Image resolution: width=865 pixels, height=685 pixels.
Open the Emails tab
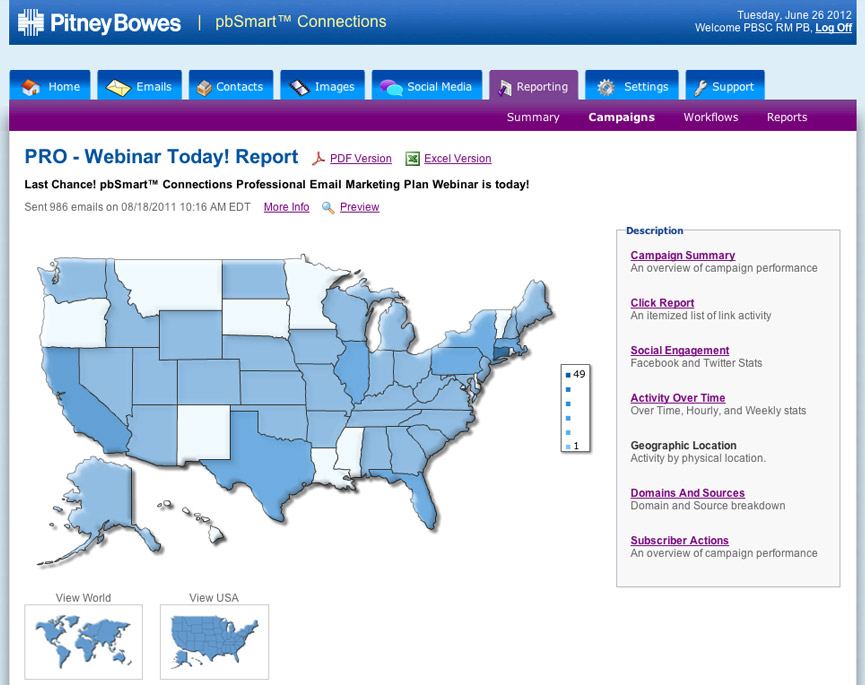140,85
